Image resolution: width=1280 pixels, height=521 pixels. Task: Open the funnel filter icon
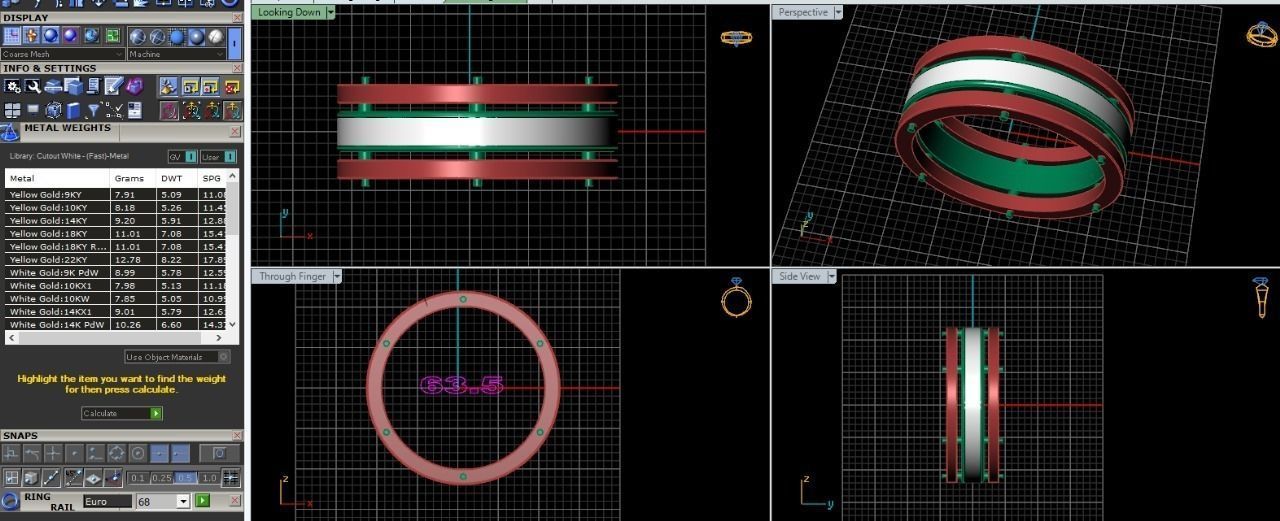tap(93, 110)
